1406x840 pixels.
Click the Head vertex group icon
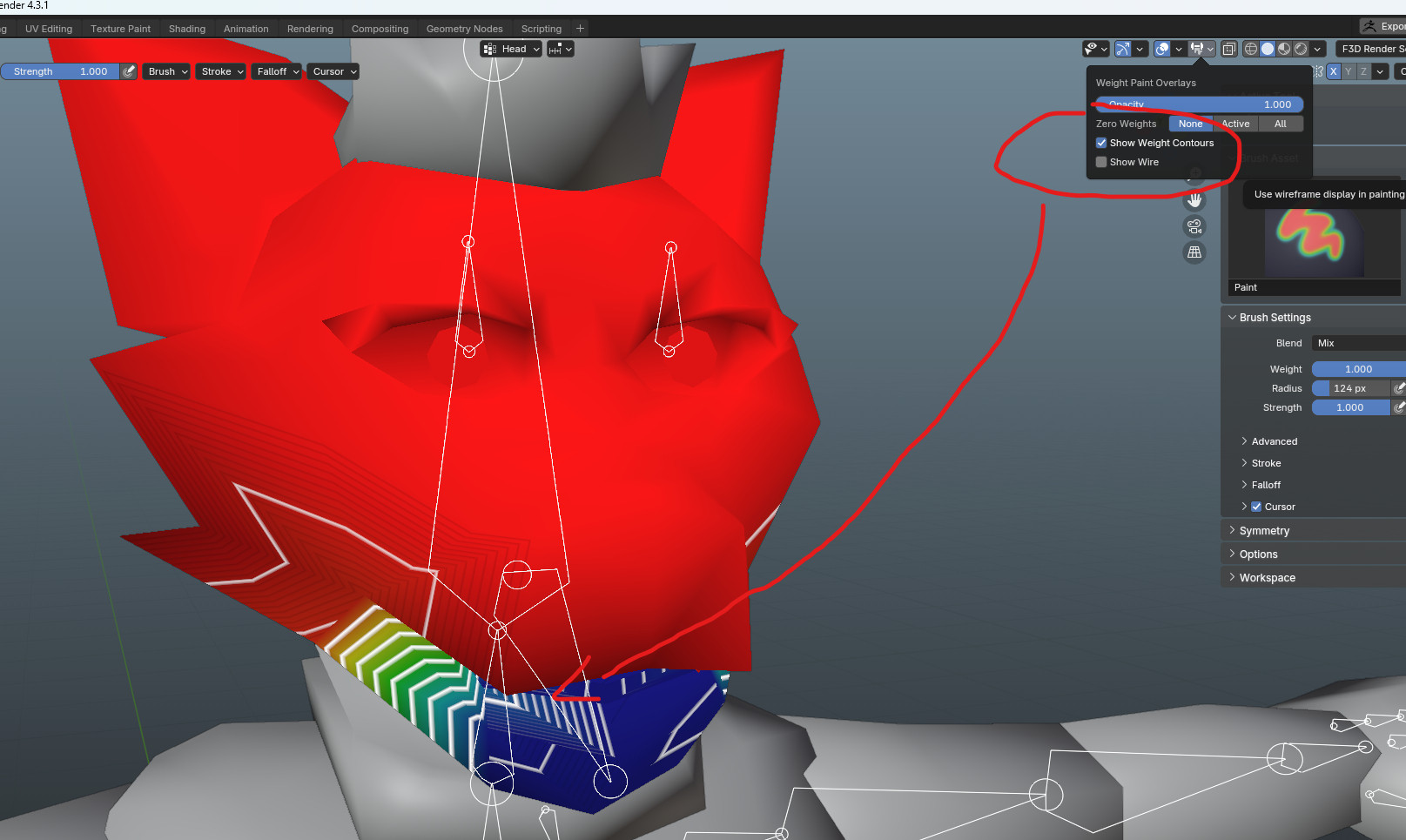click(490, 49)
